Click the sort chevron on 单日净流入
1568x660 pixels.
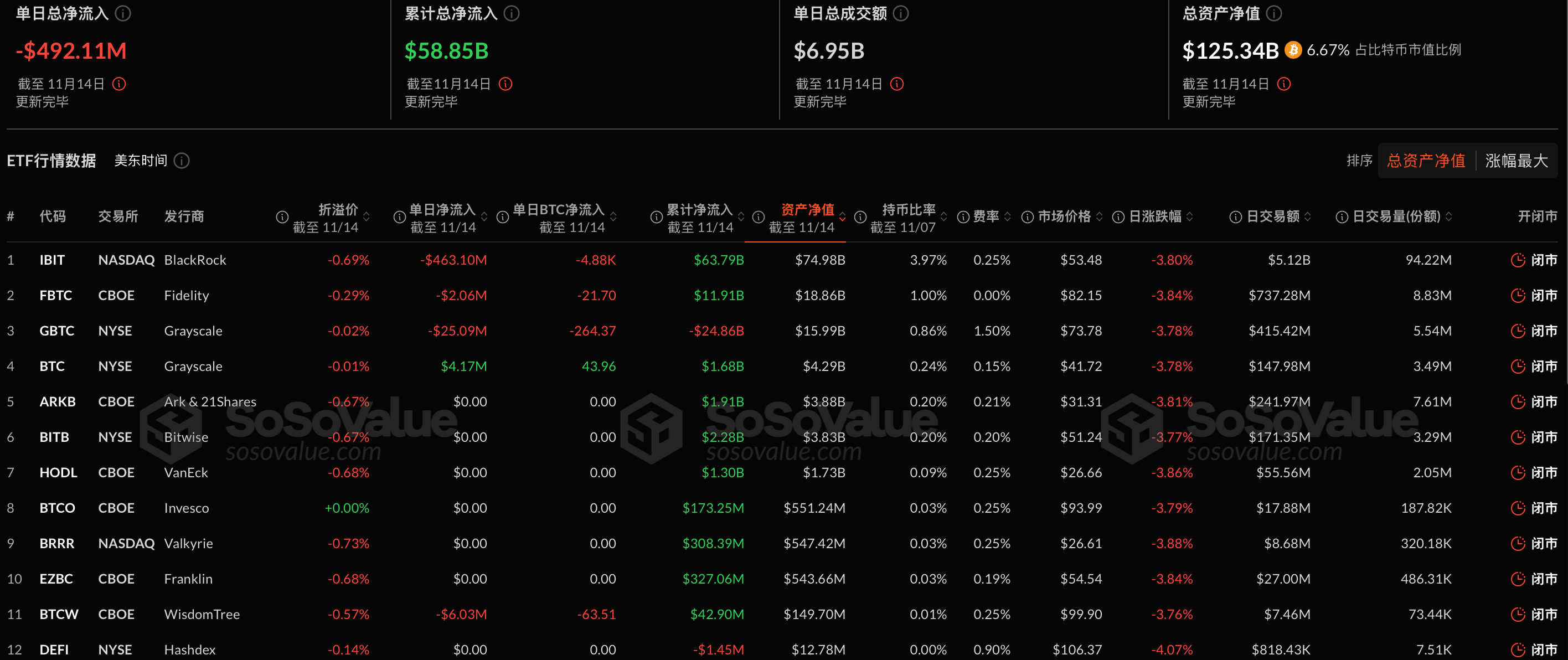coord(484,216)
